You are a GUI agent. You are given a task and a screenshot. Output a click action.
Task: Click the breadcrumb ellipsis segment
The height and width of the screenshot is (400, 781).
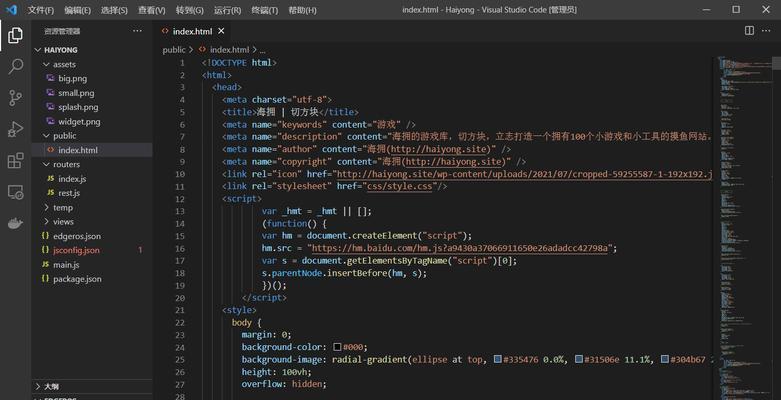[262, 50]
